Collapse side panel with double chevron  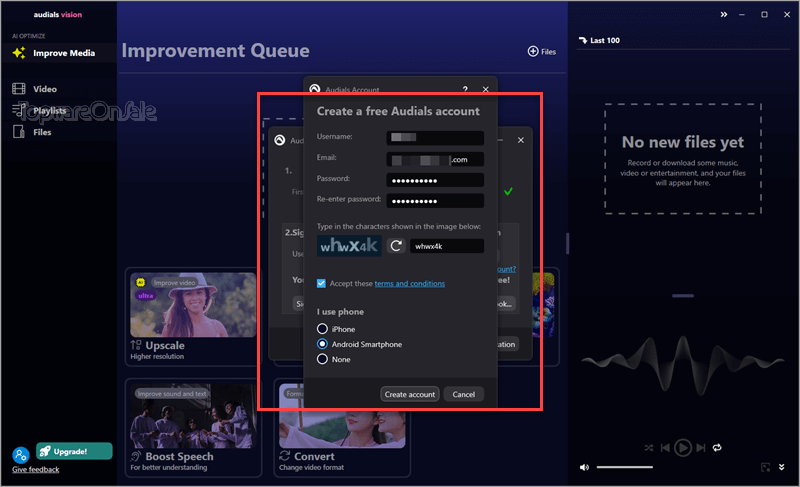(x=723, y=14)
